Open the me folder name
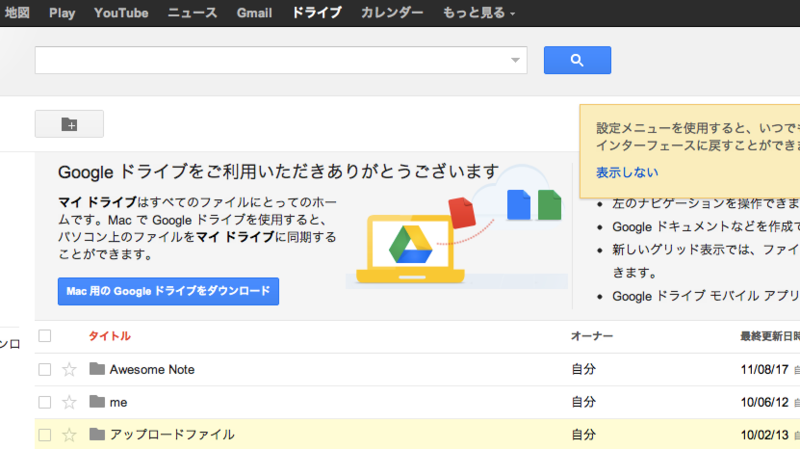The width and height of the screenshot is (800, 449). (118, 403)
